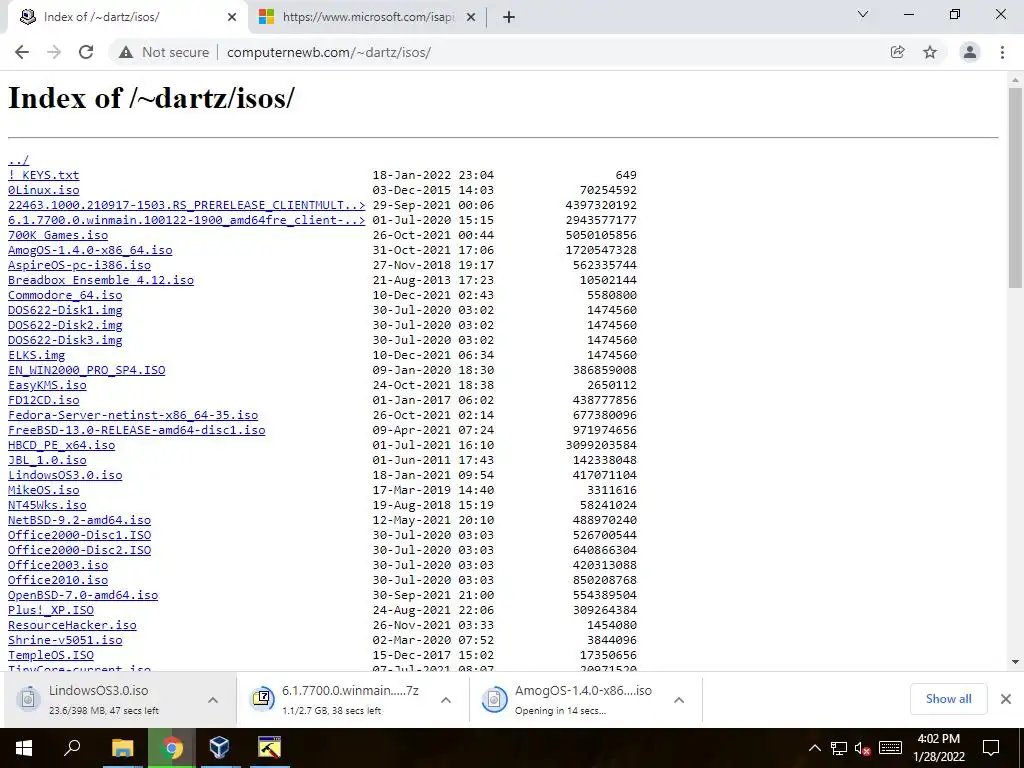Viewport: 1024px width, 768px height.
Task: Click the forward navigation arrow
Action: 54,52
